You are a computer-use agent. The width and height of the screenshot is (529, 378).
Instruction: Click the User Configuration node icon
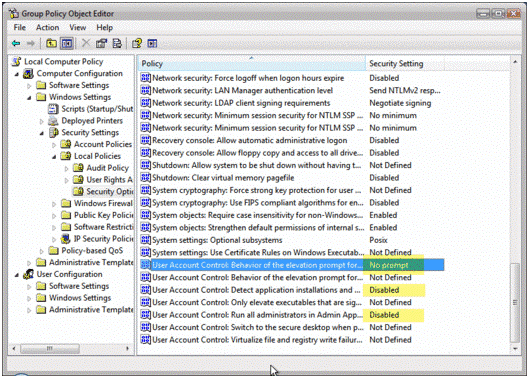(x=28, y=274)
